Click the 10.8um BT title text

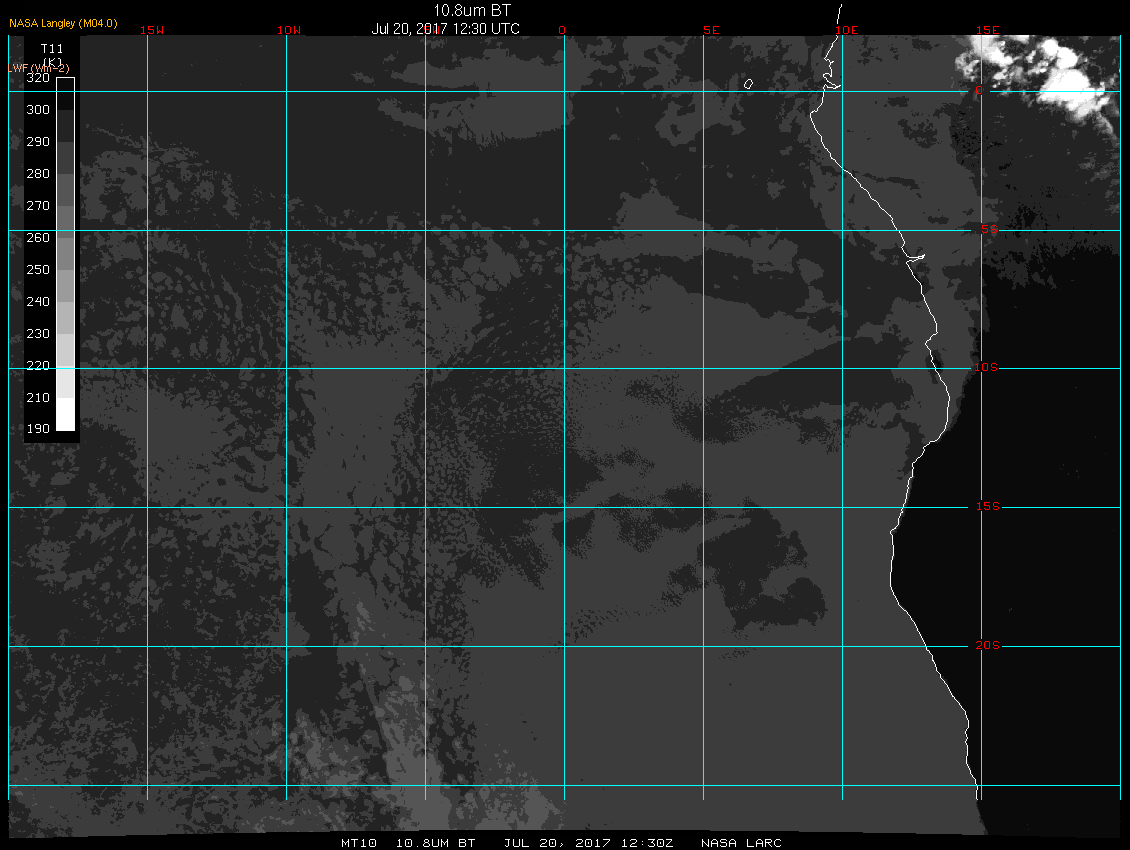click(x=471, y=10)
